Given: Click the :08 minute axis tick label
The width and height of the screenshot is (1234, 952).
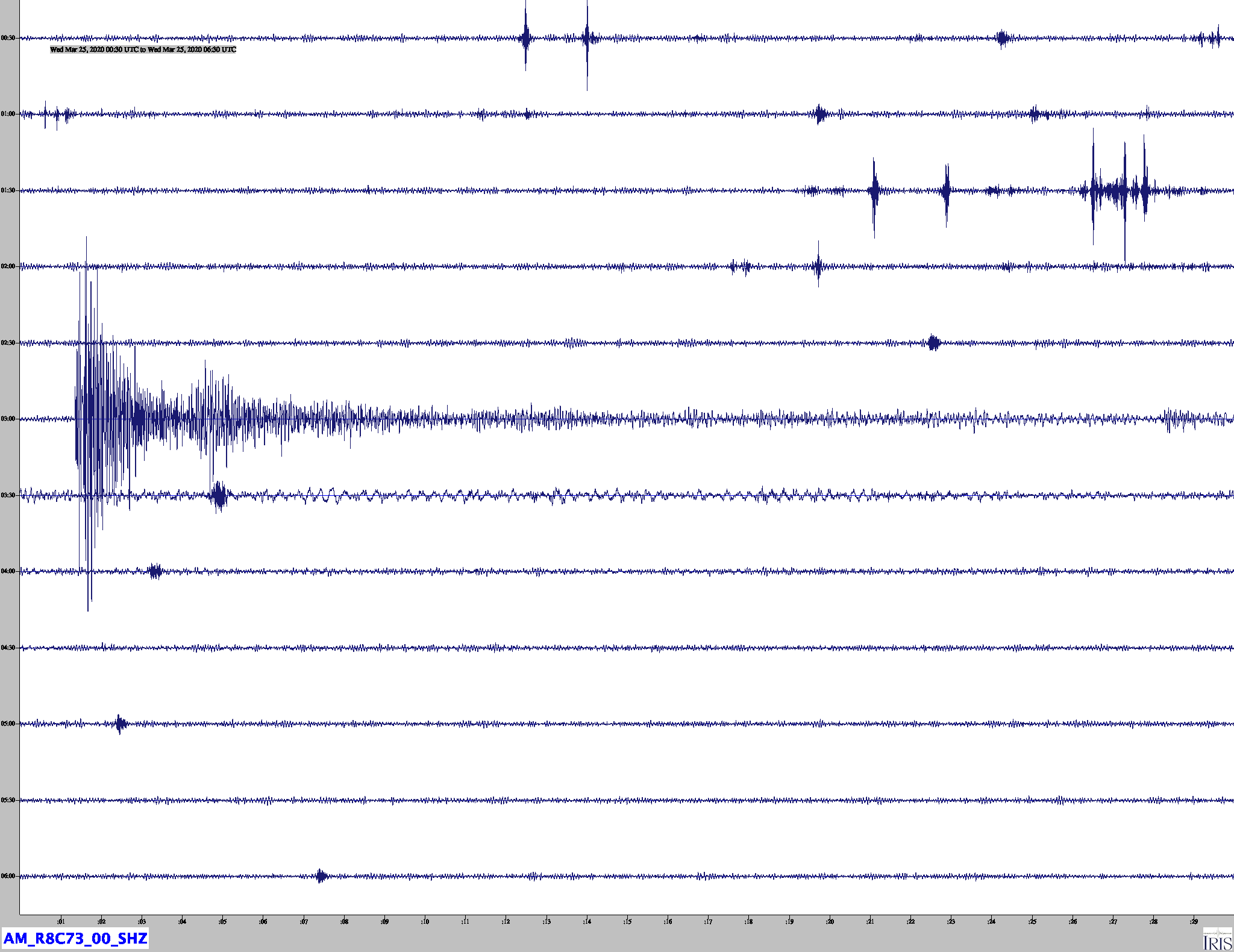Looking at the screenshot, I should pos(344,921).
